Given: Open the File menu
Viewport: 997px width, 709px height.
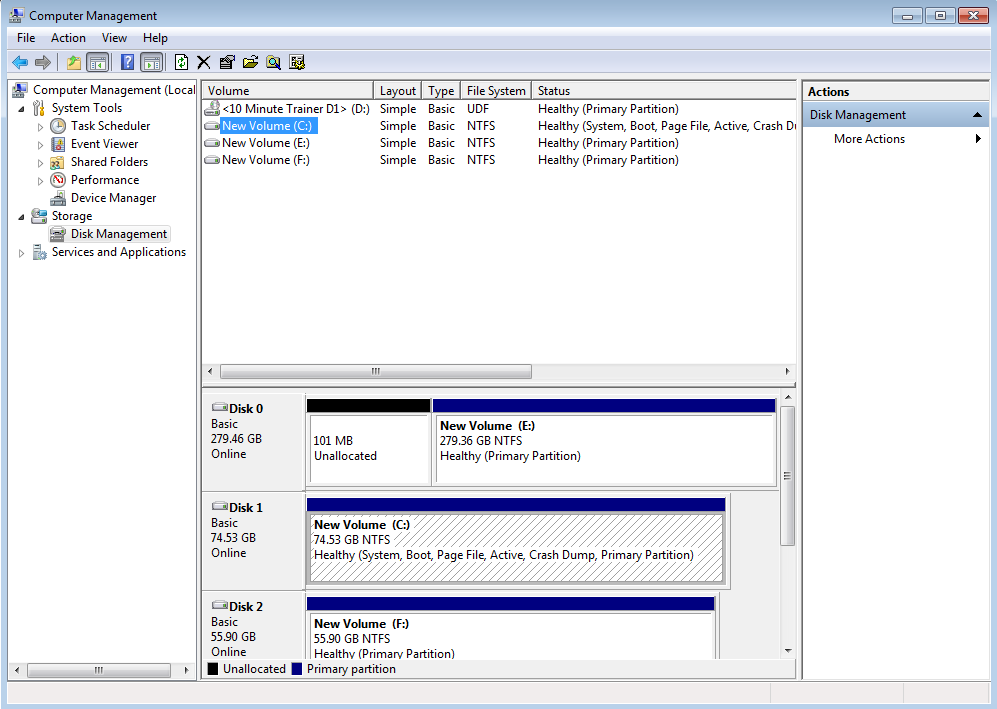Looking at the screenshot, I should coord(26,38).
